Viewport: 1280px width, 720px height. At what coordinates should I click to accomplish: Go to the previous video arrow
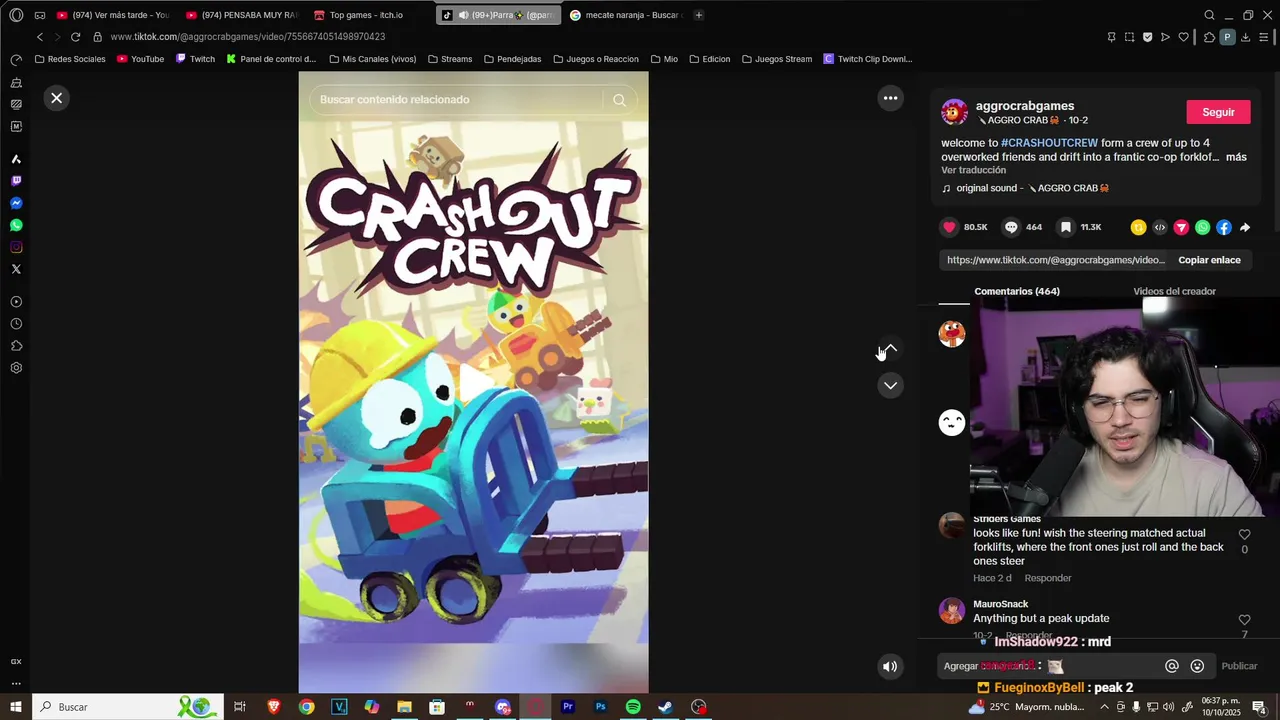[x=890, y=349]
